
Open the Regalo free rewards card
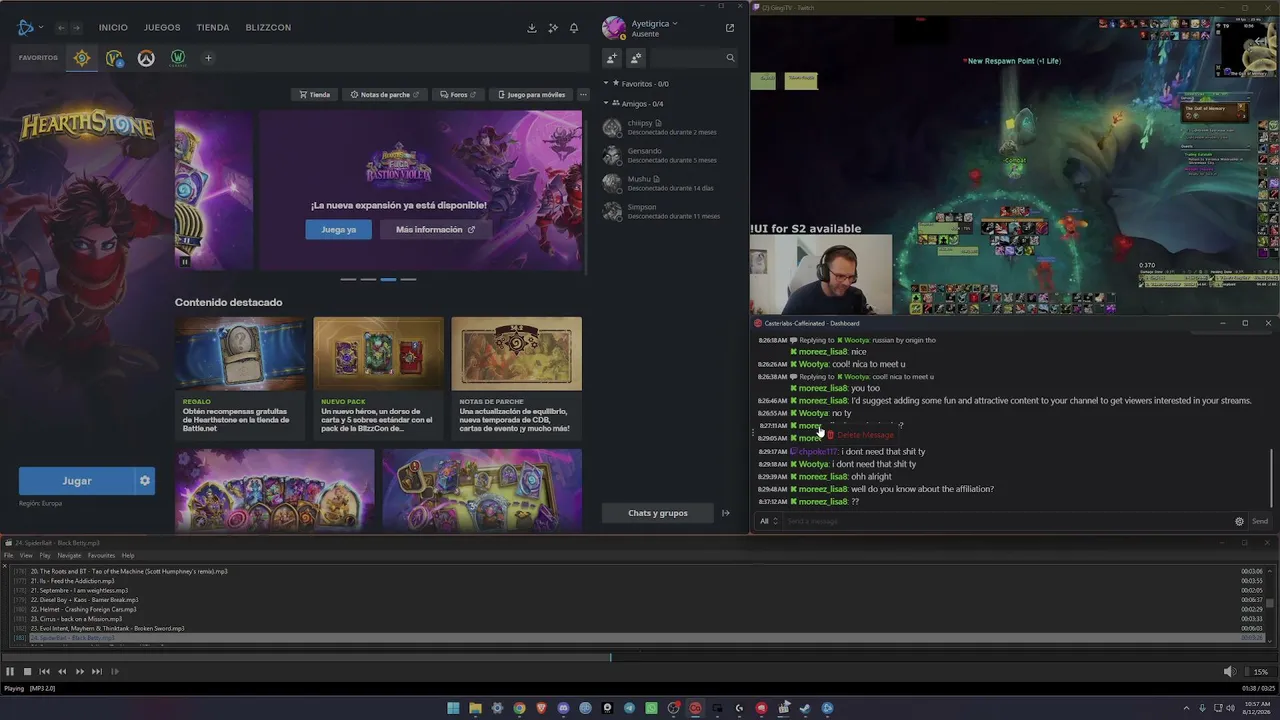point(240,377)
